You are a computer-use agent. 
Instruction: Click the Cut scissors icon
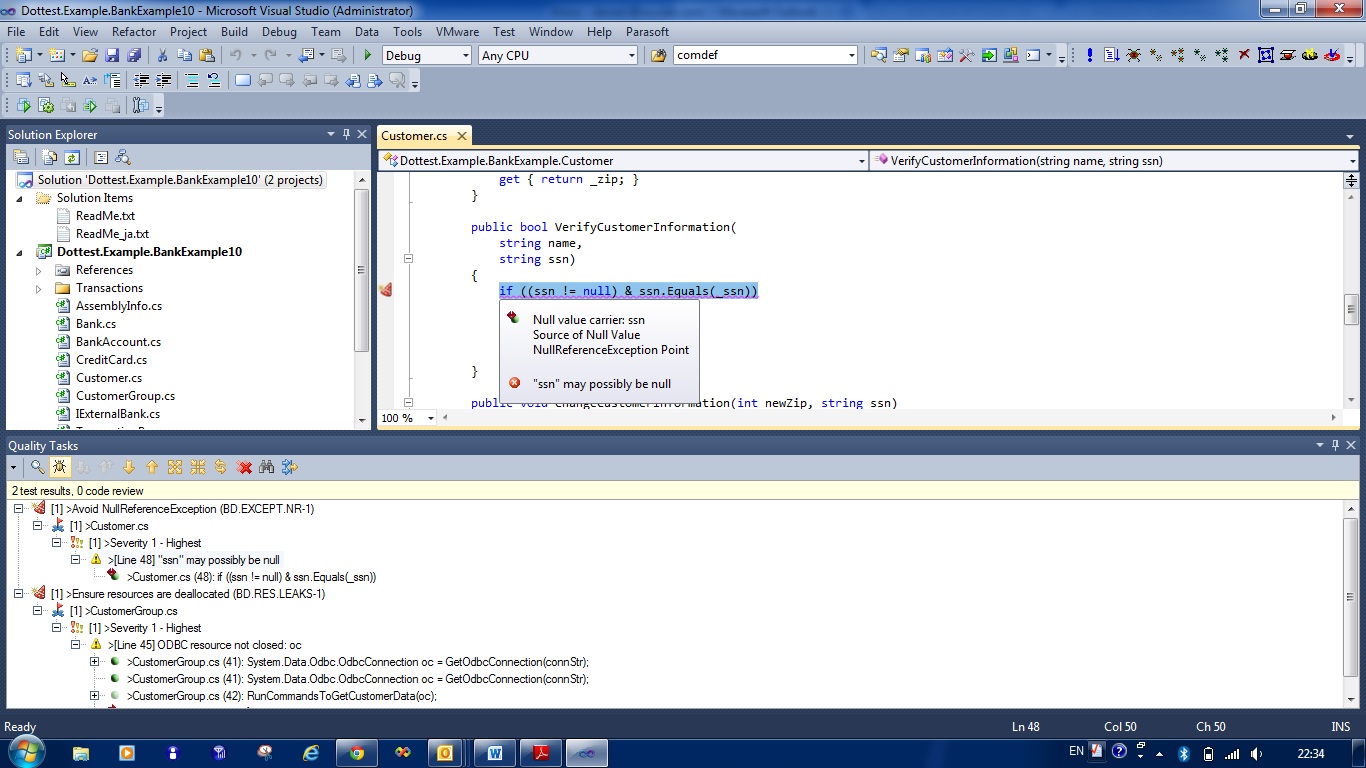click(x=162, y=56)
